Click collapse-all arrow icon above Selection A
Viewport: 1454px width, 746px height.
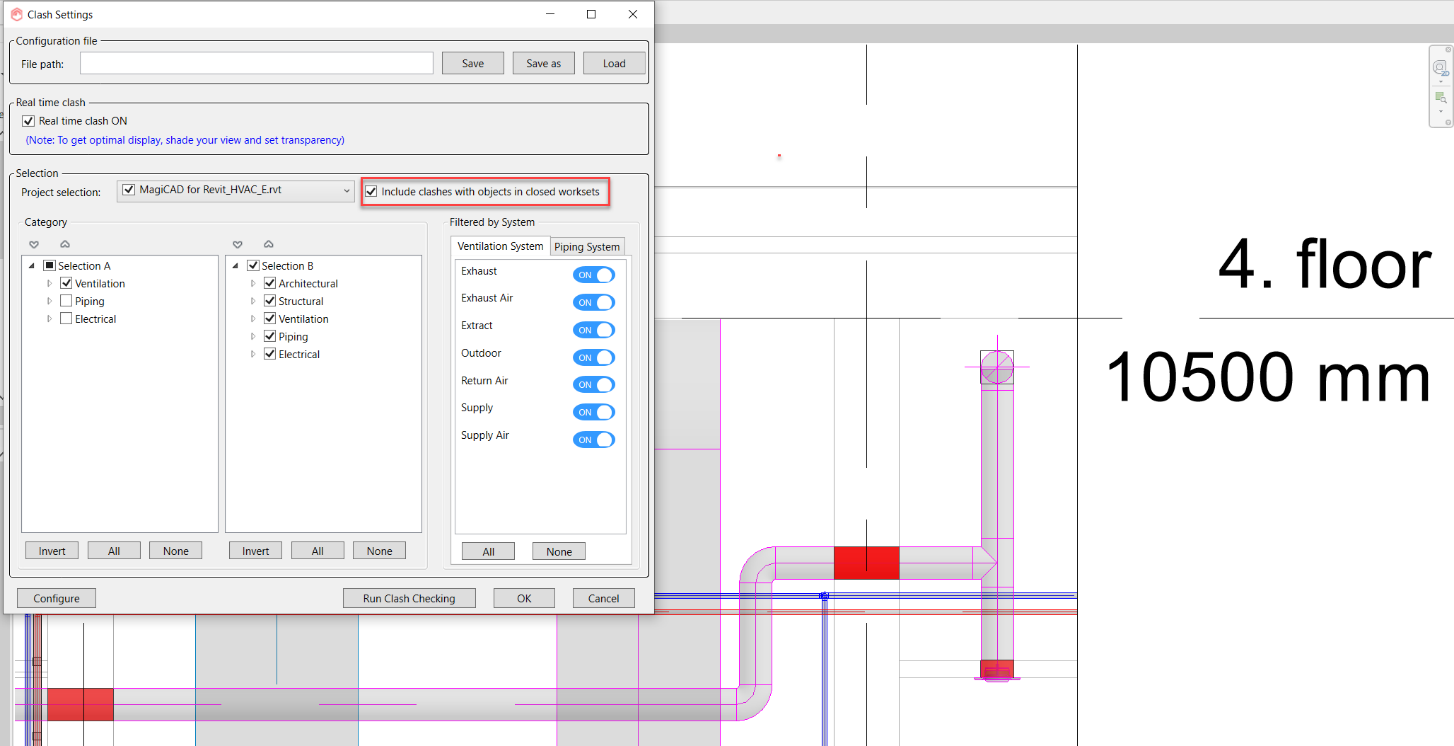point(65,244)
